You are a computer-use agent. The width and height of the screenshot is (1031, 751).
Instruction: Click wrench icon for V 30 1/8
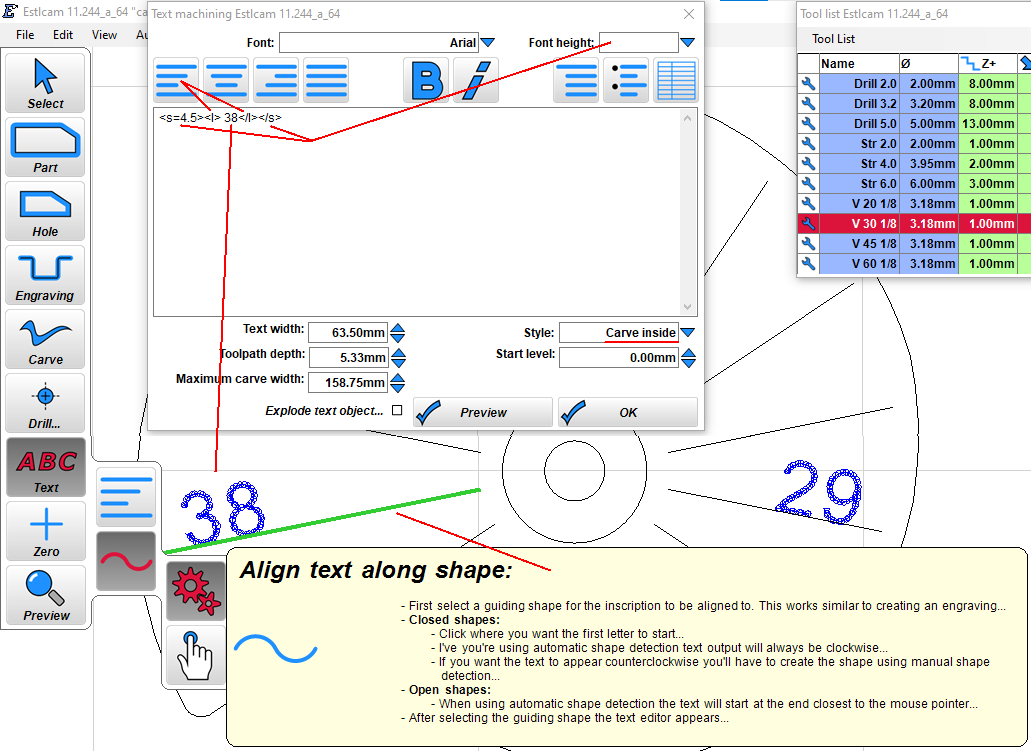[808, 224]
